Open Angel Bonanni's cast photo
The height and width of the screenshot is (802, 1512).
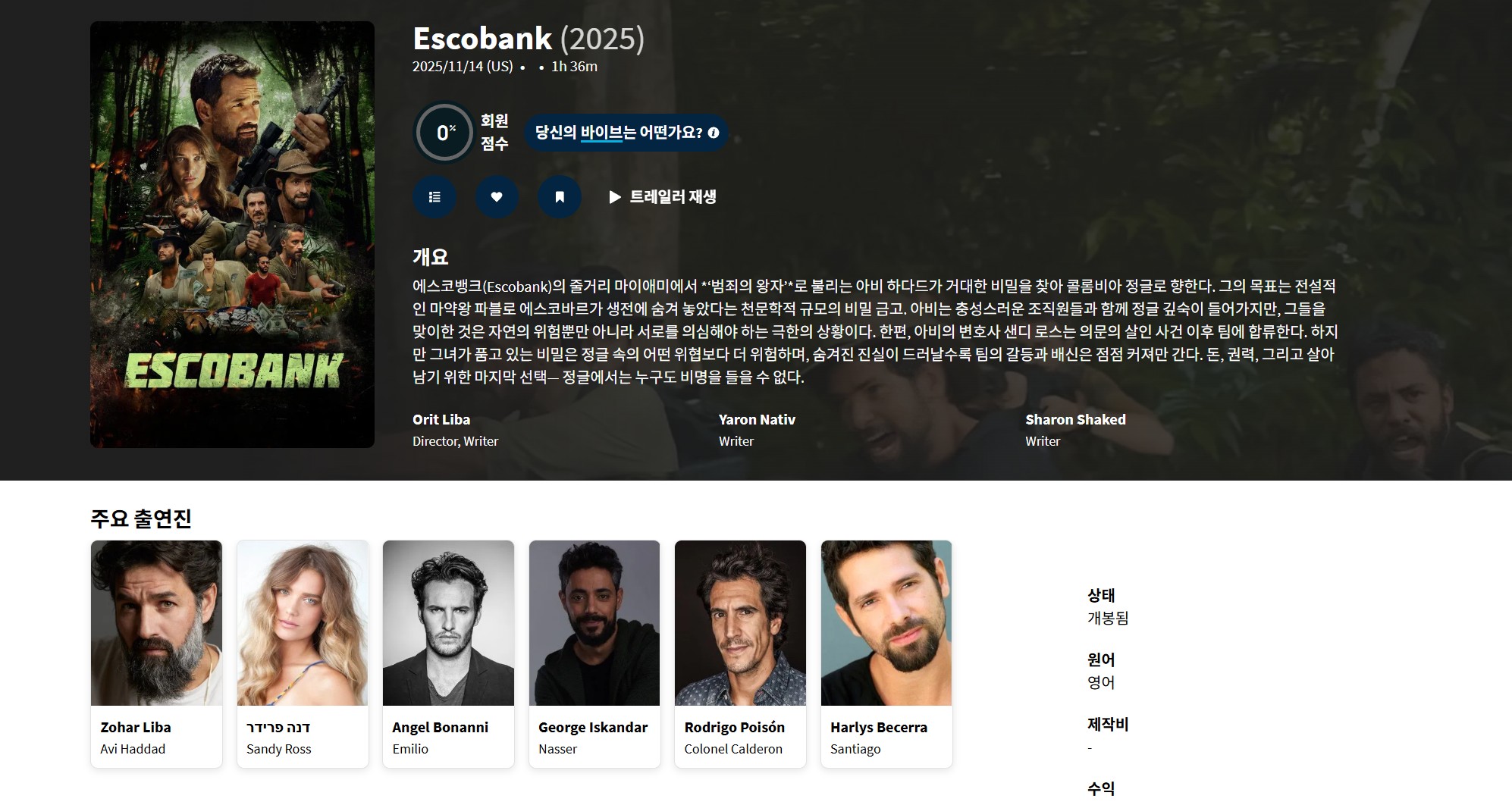448,623
